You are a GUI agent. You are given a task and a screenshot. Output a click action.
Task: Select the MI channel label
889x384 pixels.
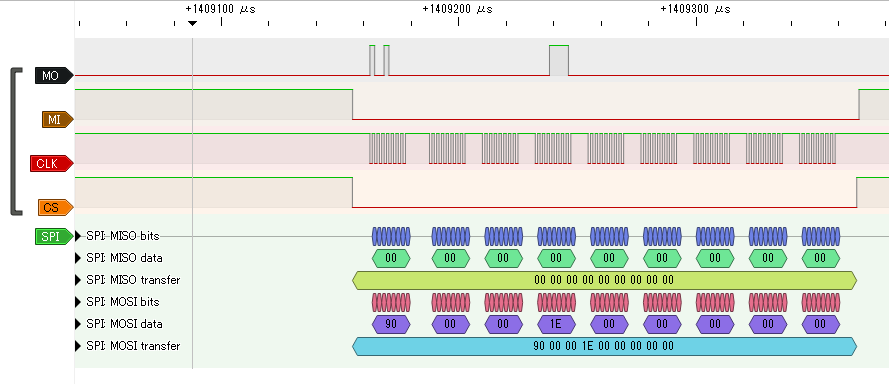coord(57,120)
